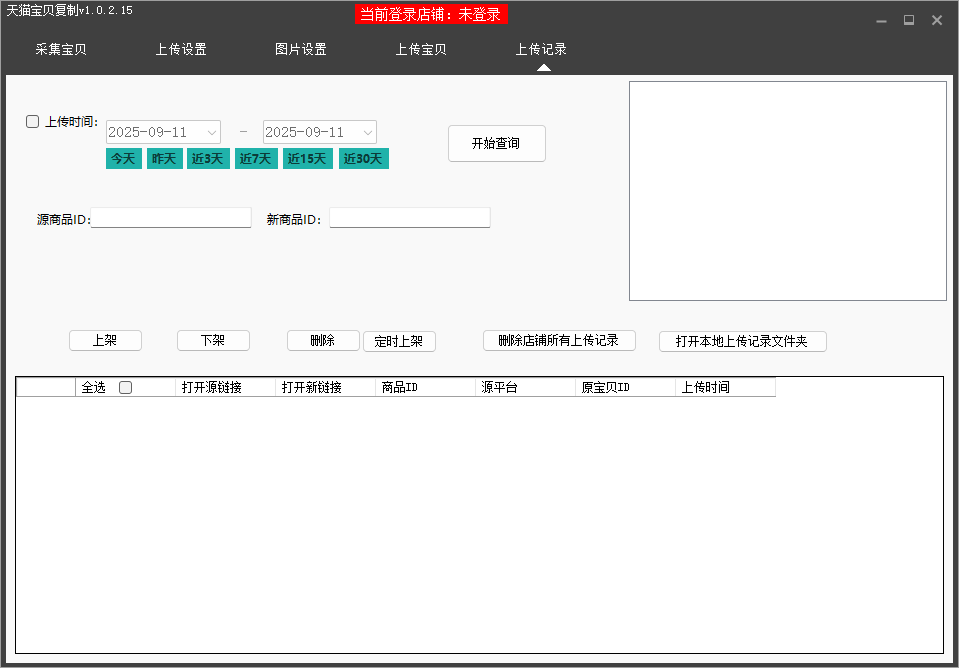Image resolution: width=959 pixels, height=668 pixels.
Task: Click the 开始查询 button
Action: pyautogui.click(x=496, y=143)
